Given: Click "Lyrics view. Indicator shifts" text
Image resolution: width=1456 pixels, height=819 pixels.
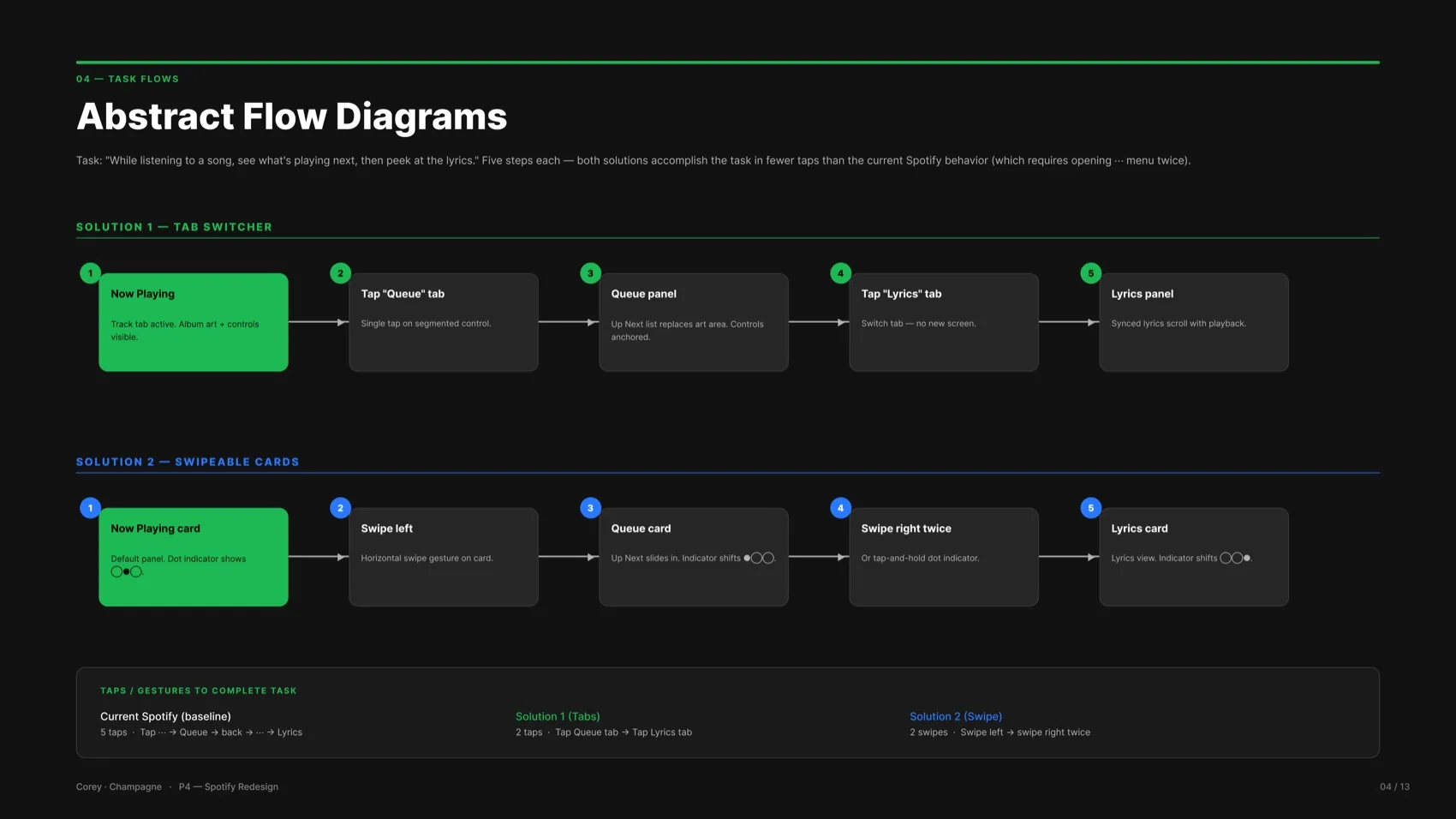Looking at the screenshot, I should click(1164, 559).
